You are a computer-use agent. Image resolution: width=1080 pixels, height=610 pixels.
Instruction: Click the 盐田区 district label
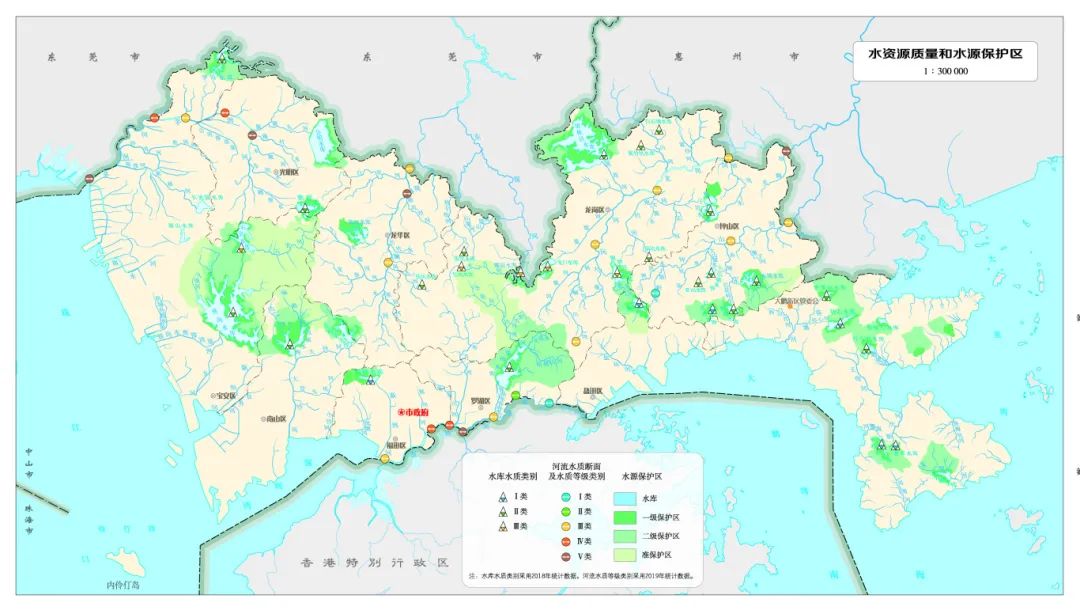point(592,391)
